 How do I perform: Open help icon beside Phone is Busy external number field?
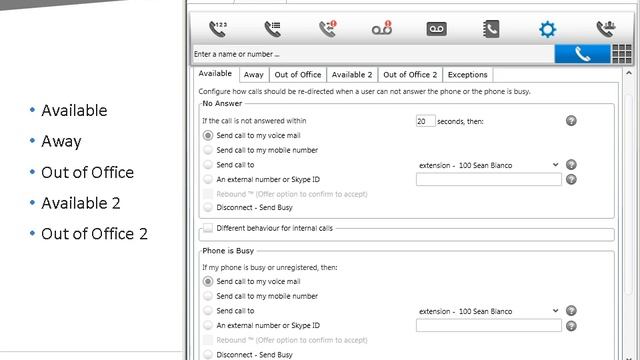click(571, 326)
